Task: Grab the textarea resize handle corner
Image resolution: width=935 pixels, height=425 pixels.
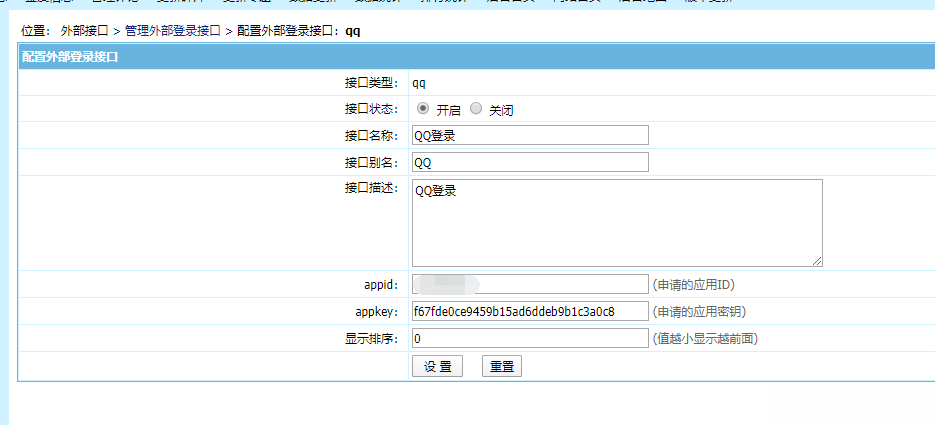Action: (817, 261)
